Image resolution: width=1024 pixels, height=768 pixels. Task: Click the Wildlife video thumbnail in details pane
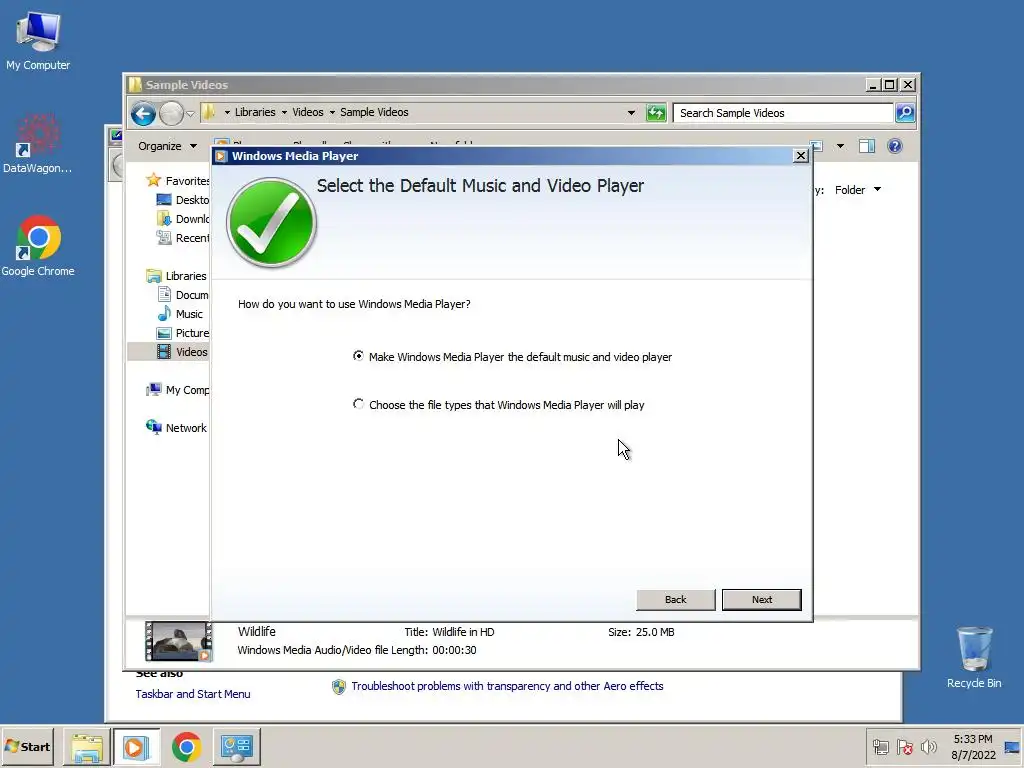tap(178, 641)
